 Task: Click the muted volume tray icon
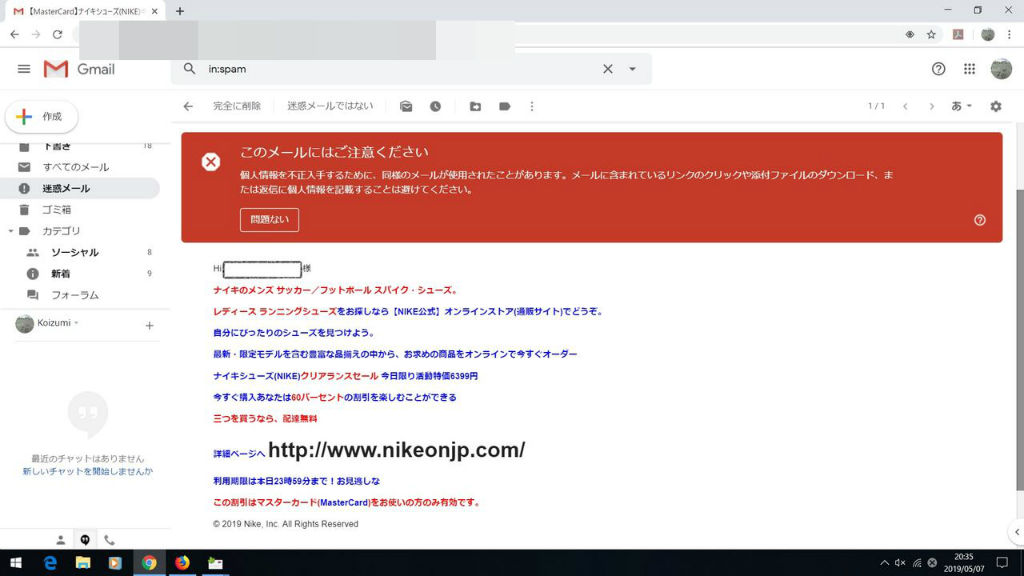pyautogui.click(x=900, y=562)
